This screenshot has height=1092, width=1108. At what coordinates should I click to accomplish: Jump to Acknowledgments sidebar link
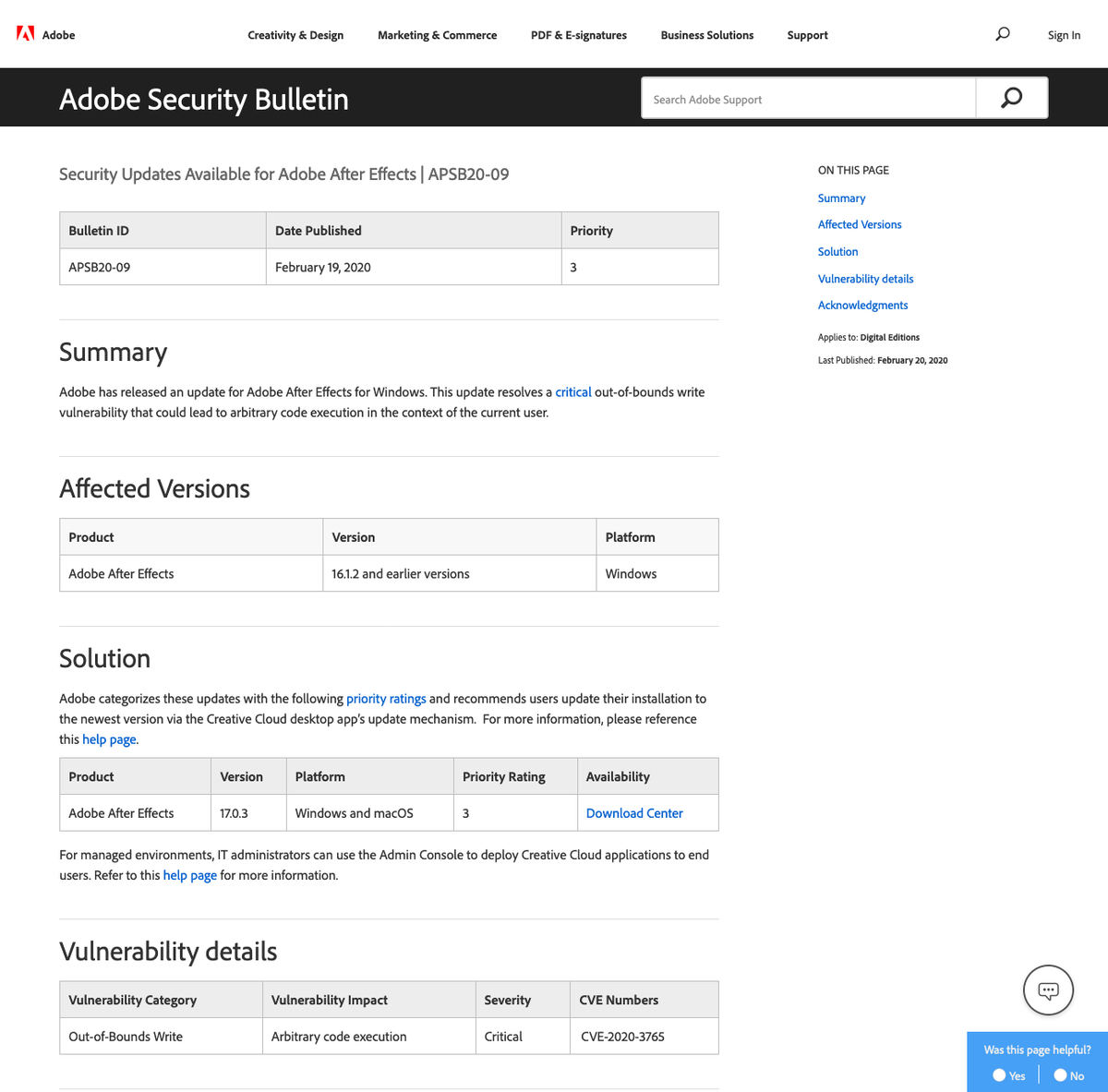pyautogui.click(x=862, y=306)
